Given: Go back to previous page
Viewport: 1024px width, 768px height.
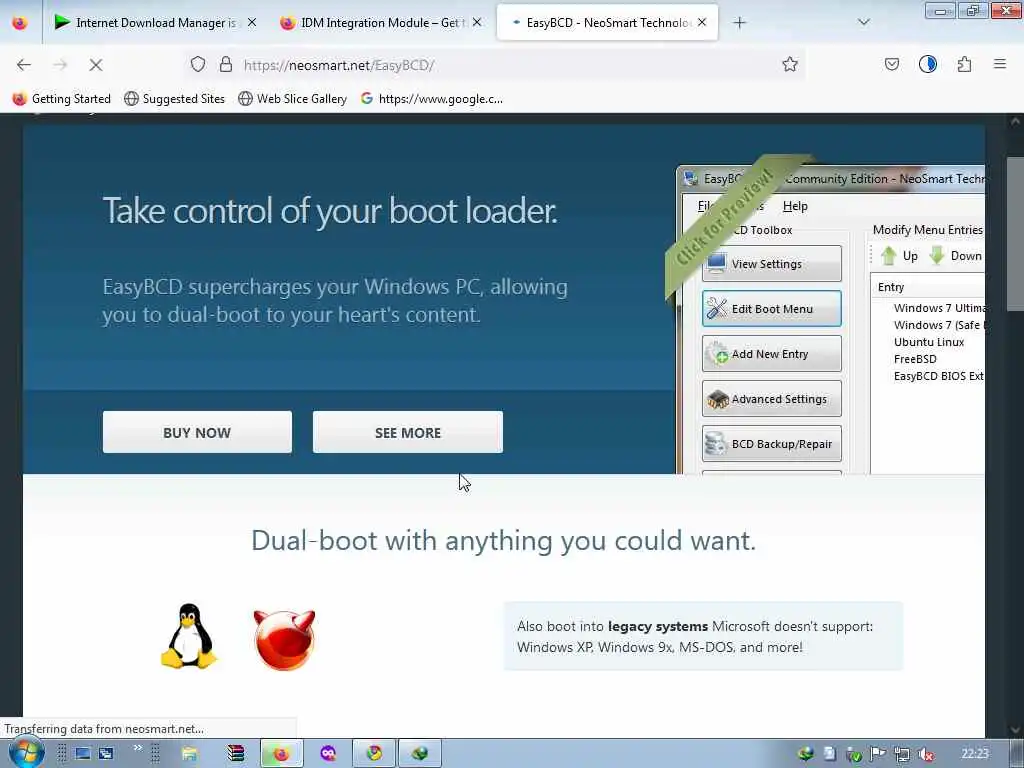Looking at the screenshot, I should coord(24,65).
